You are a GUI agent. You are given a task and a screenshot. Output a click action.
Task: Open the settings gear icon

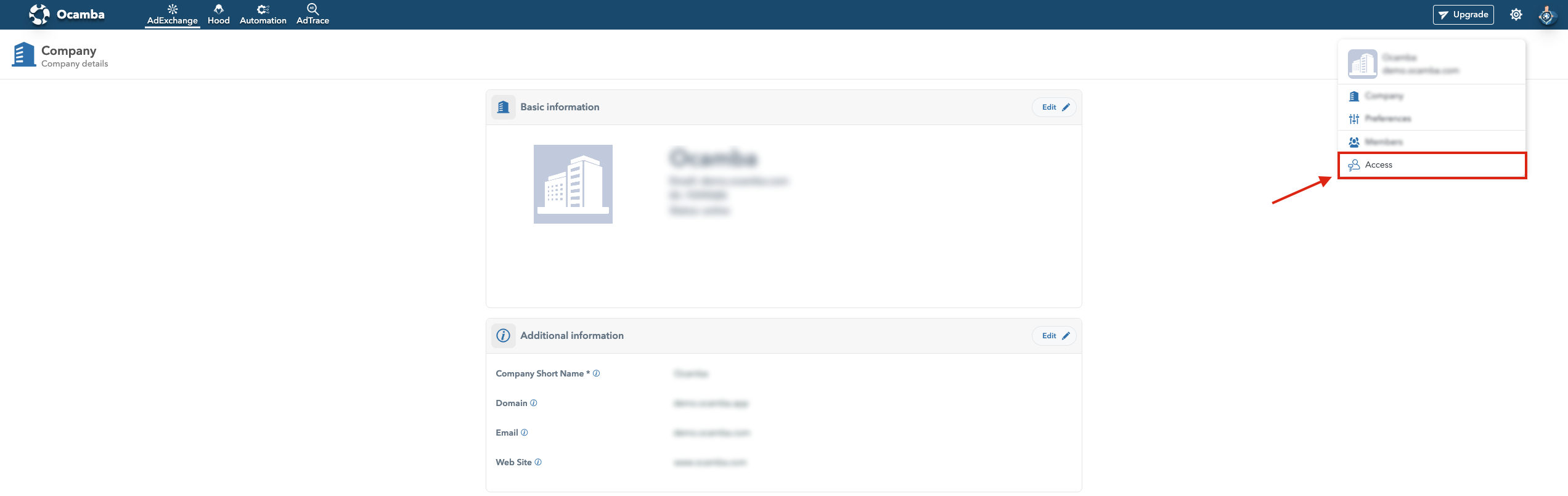[1516, 14]
